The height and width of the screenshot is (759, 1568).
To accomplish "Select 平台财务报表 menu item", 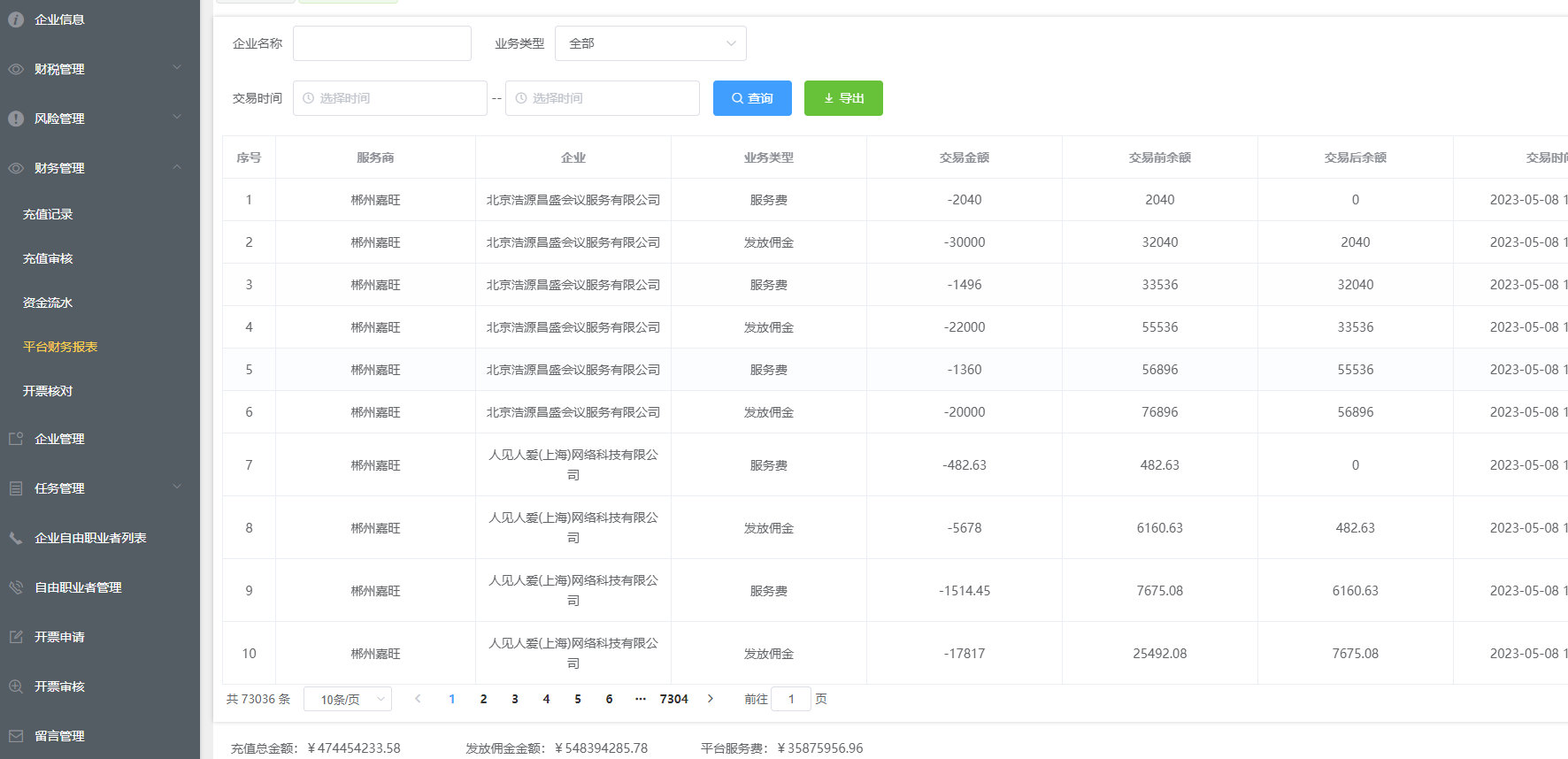I will click(x=60, y=347).
